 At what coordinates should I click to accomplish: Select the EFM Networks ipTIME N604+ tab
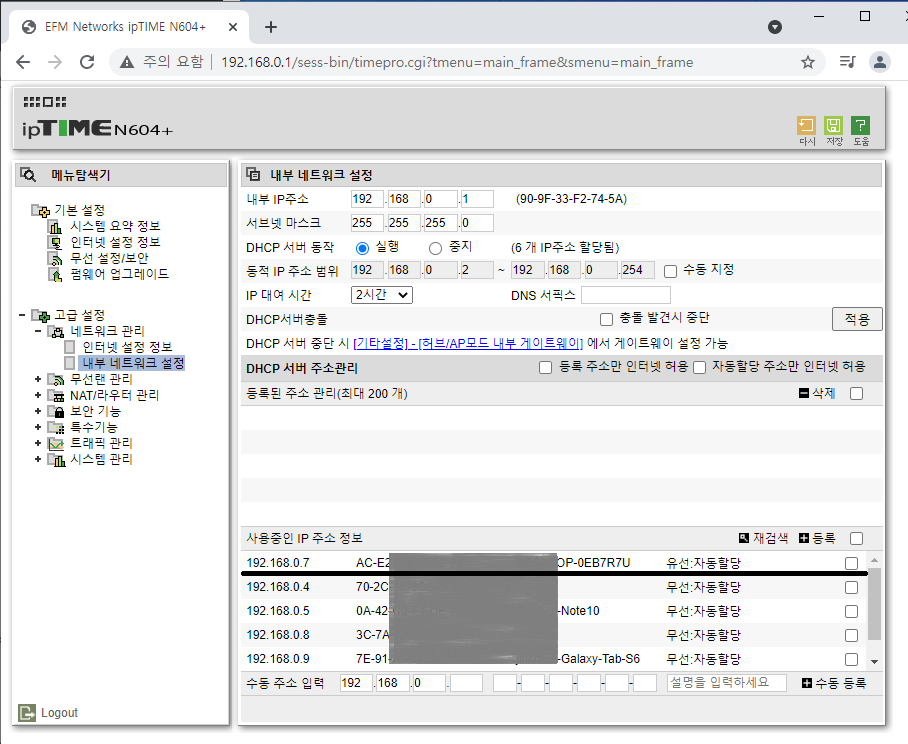tap(129, 27)
